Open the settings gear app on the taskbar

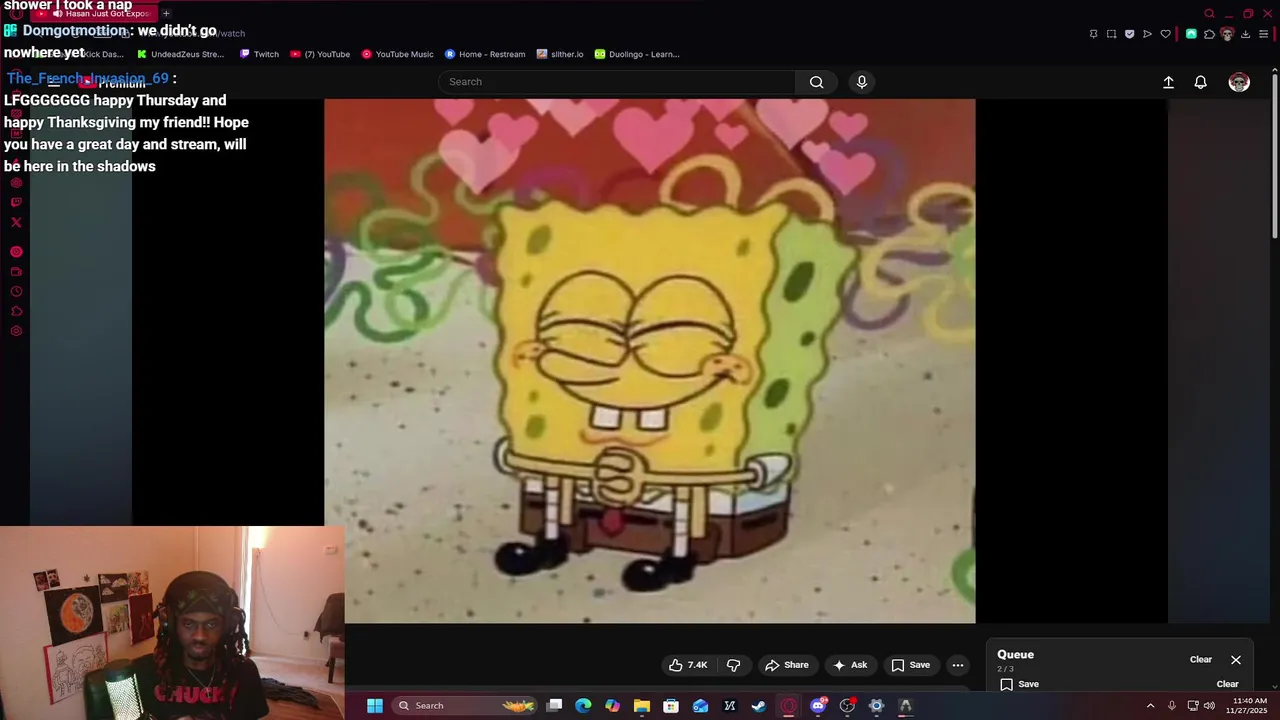click(x=876, y=706)
